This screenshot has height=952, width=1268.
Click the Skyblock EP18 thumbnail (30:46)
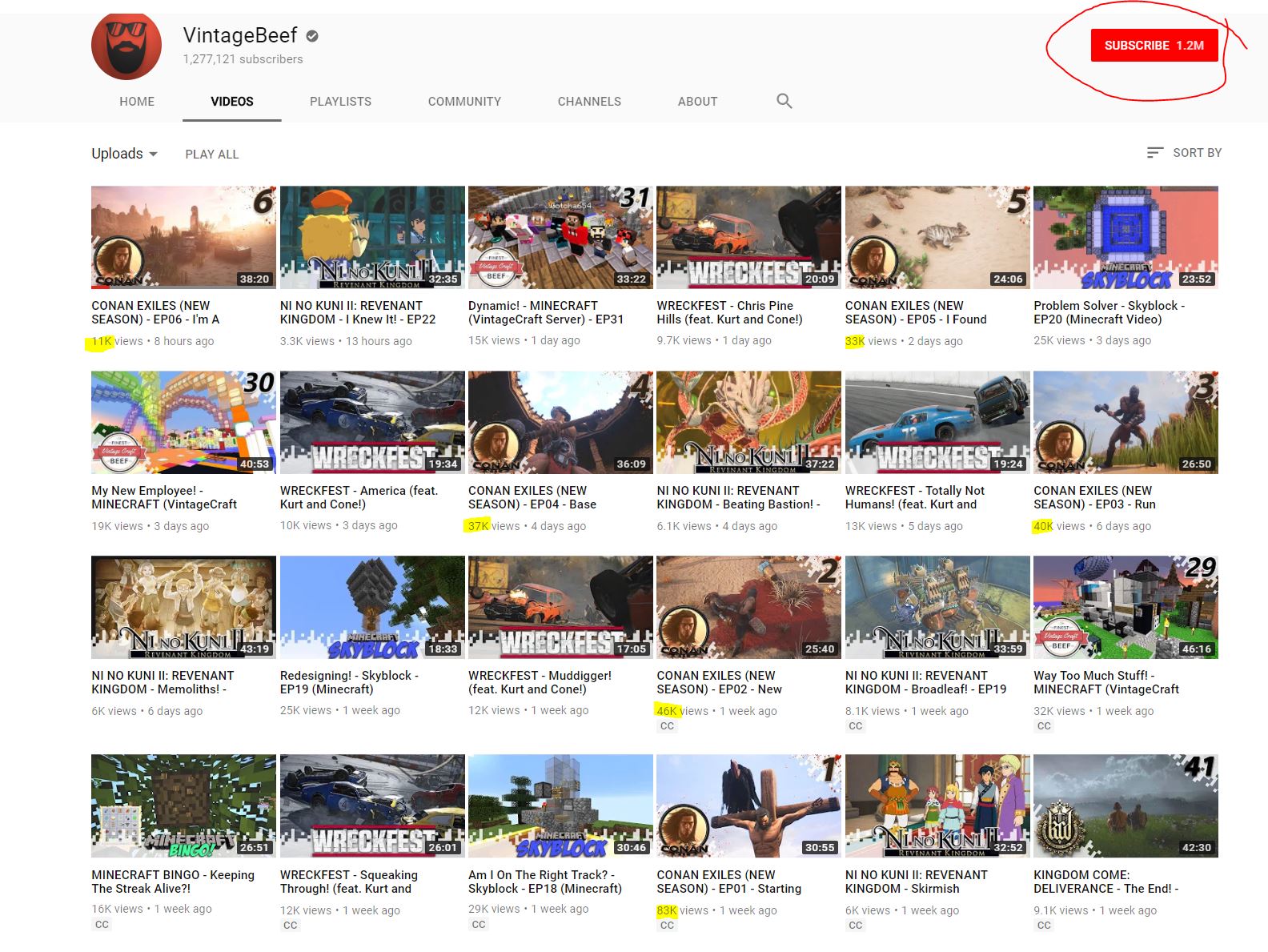[x=560, y=805]
